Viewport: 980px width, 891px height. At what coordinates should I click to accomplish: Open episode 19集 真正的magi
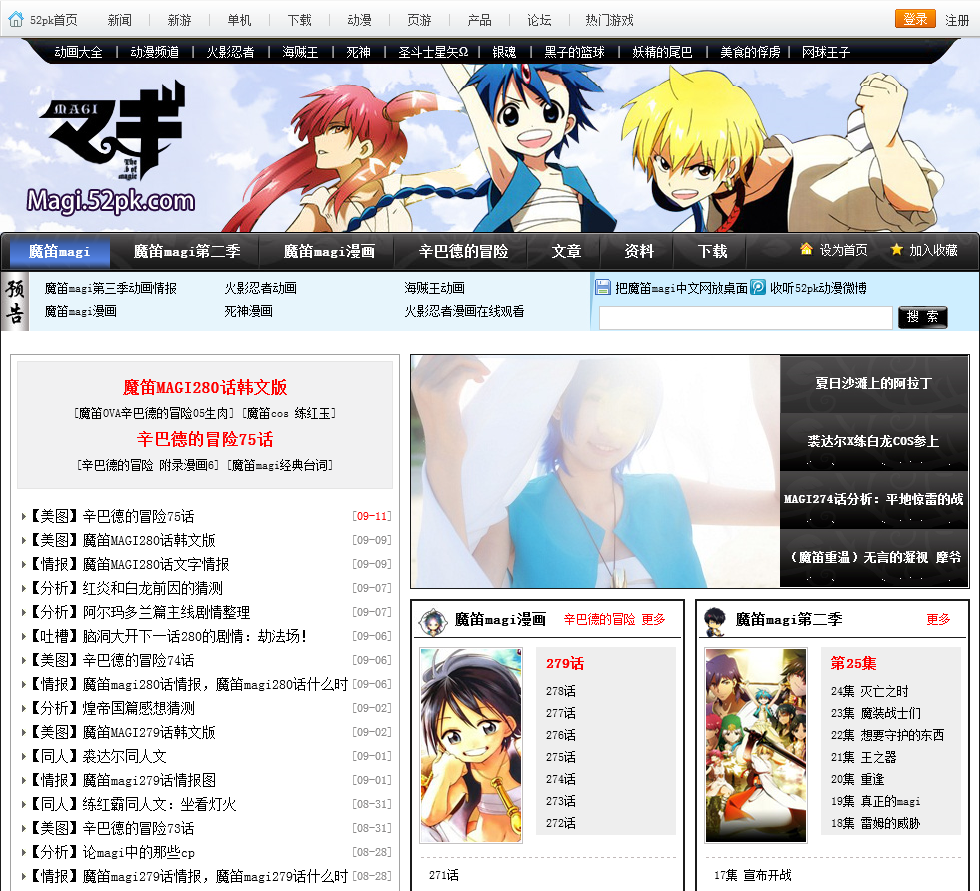(875, 801)
